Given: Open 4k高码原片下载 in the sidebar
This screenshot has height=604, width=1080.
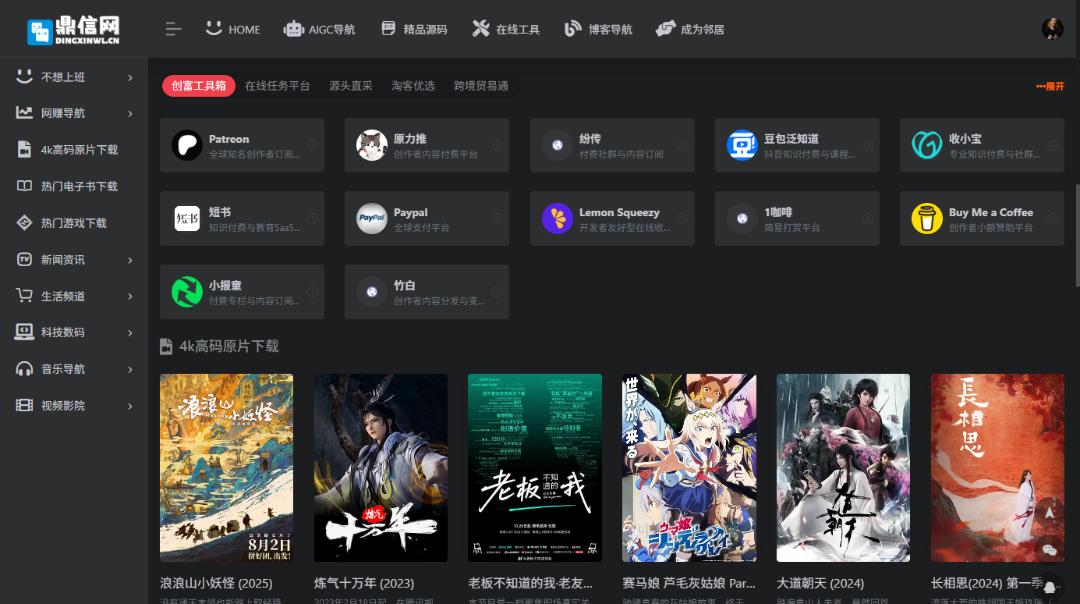Looking at the screenshot, I should click(78, 150).
